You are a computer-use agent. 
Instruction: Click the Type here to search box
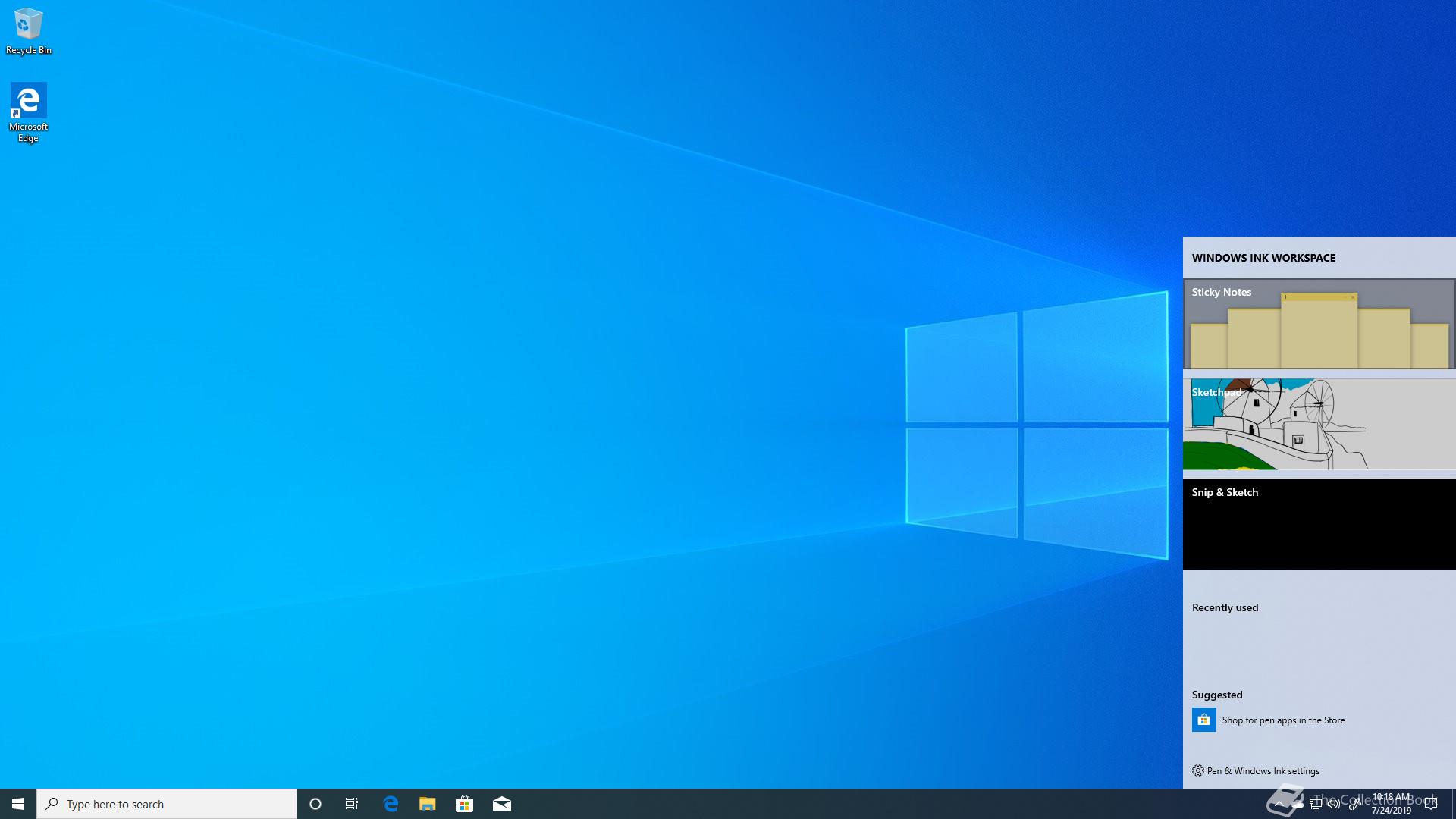[x=167, y=804]
